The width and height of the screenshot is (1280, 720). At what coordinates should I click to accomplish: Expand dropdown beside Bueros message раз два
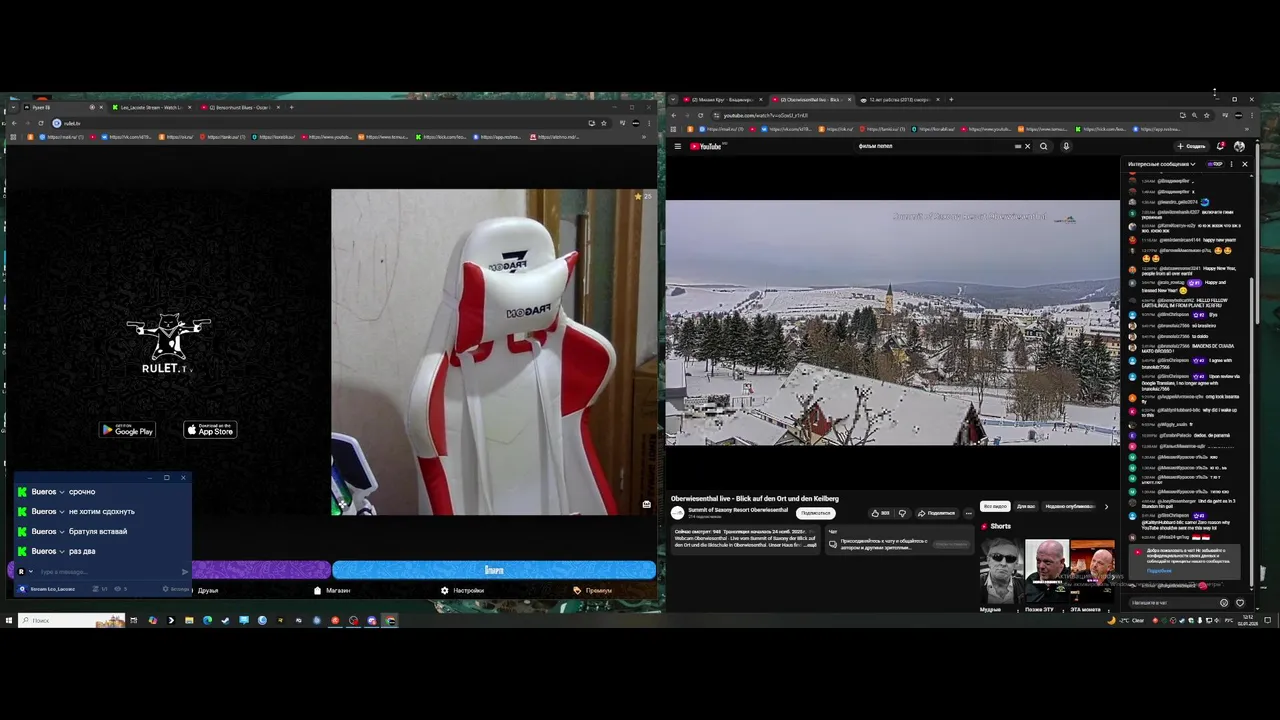62,552
